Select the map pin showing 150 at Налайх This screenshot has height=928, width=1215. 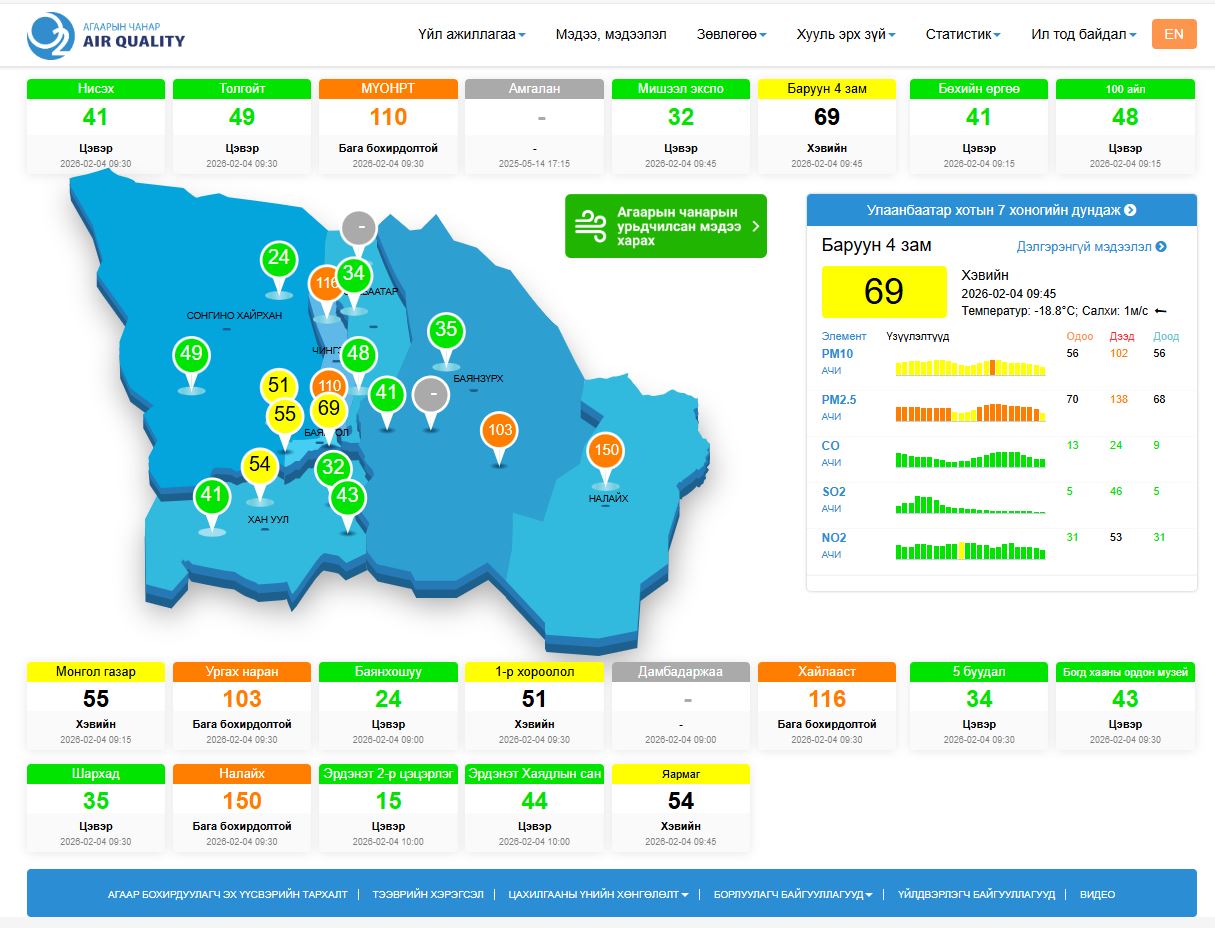606,451
